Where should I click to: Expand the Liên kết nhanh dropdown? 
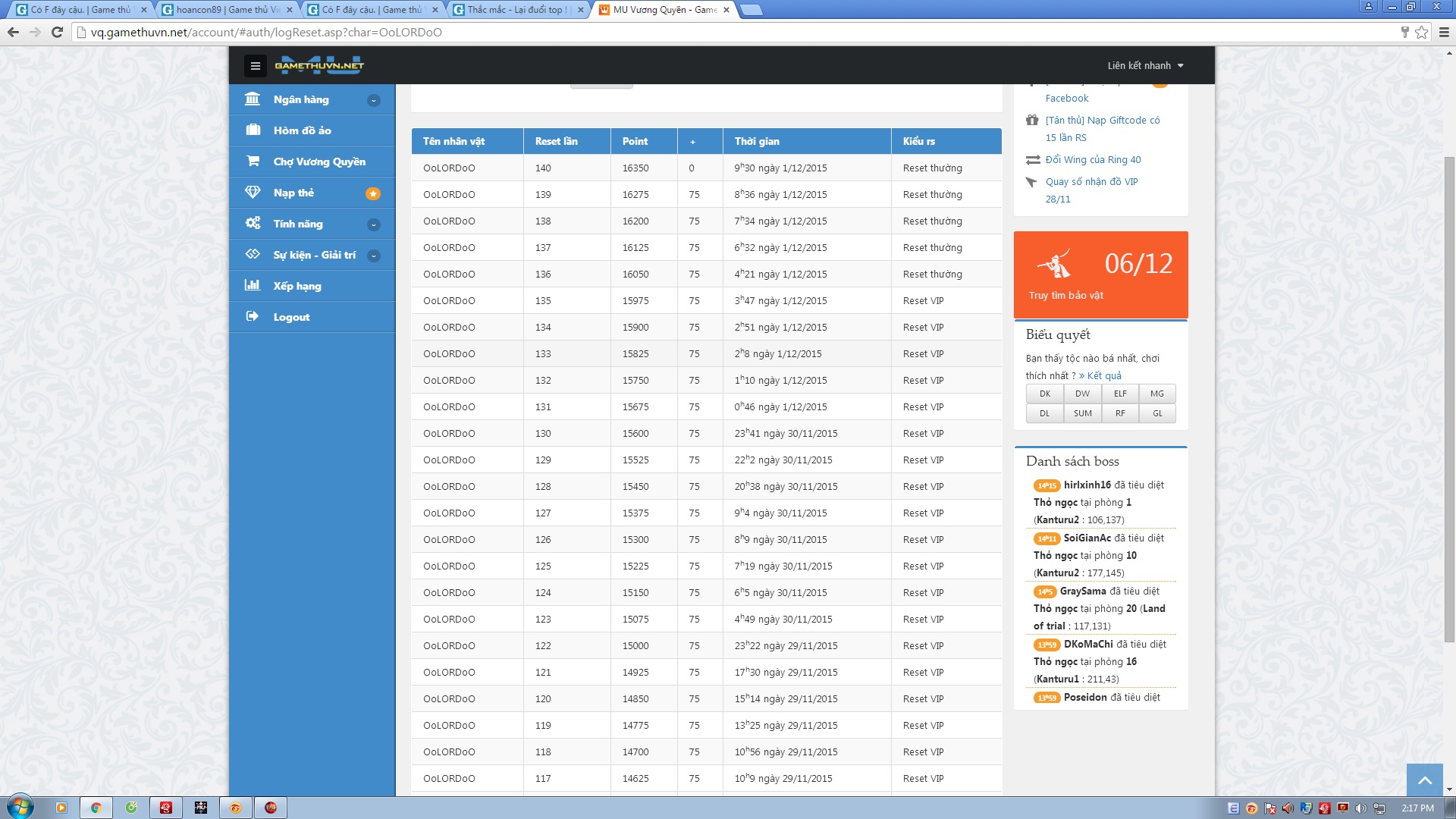[1145, 66]
